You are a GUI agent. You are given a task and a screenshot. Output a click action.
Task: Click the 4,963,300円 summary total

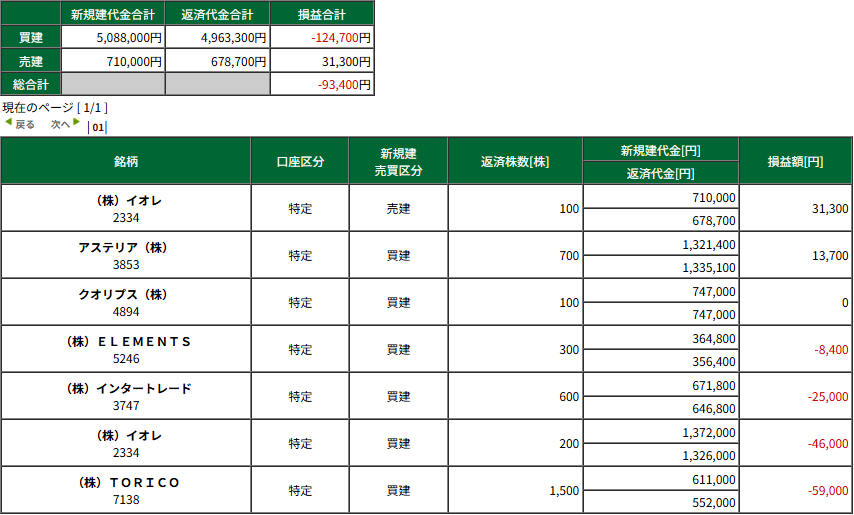click(x=233, y=38)
